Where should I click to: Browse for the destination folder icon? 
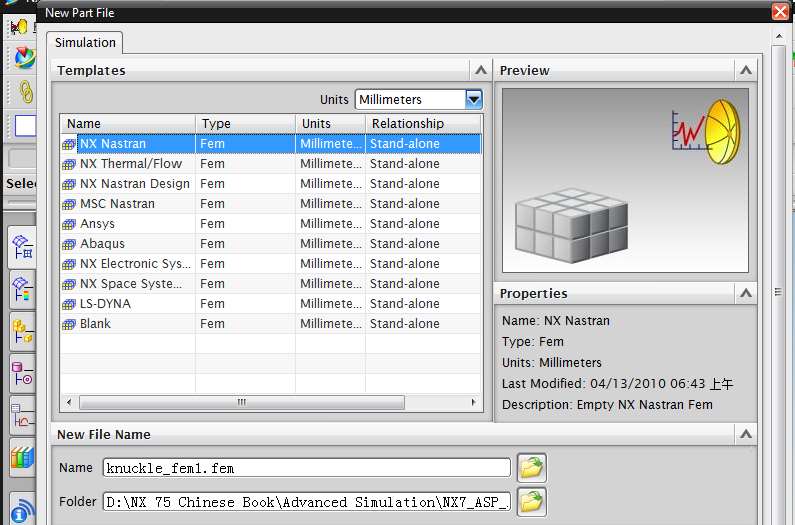point(532,502)
